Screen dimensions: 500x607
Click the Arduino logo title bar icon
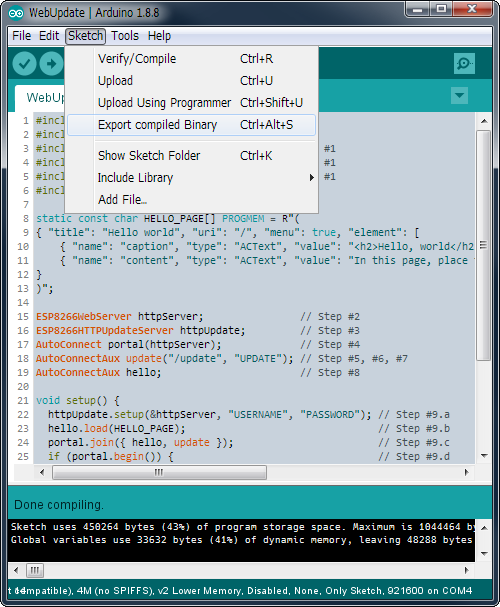[x=16, y=14]
